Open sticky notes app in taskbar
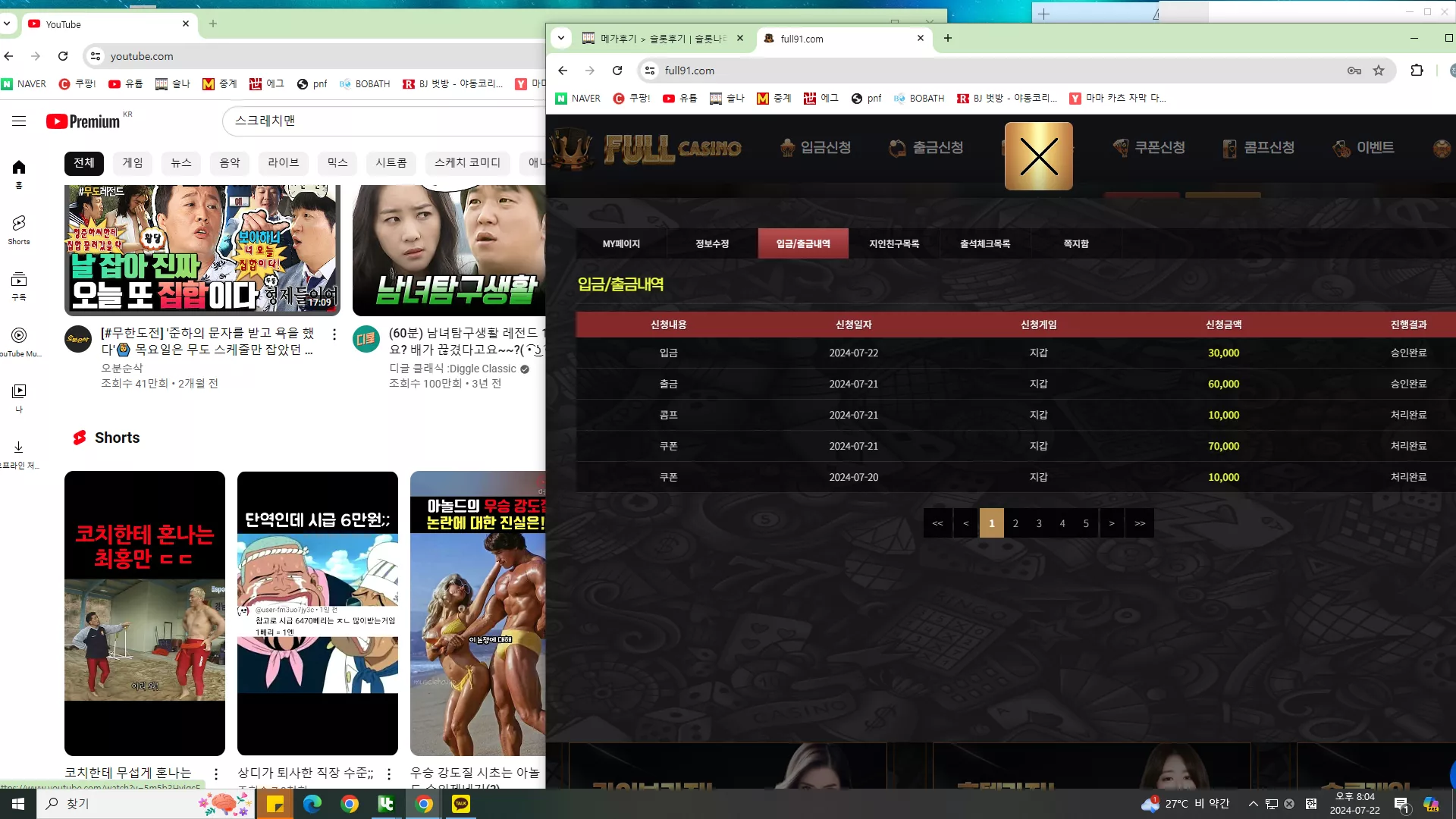Viewport: 1456px width, 819px height. (275, 804)
